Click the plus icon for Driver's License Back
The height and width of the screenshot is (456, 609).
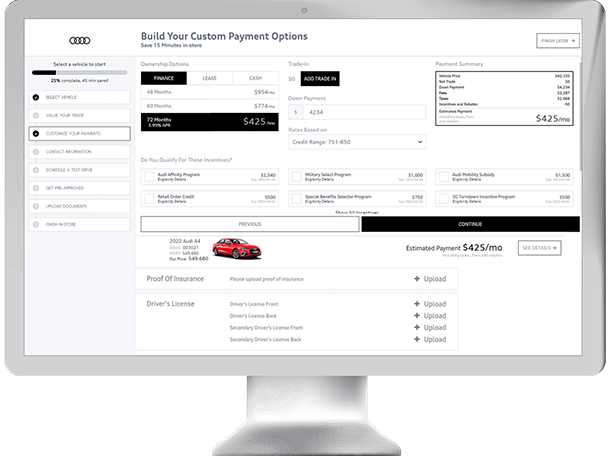(x=416, y=316)
